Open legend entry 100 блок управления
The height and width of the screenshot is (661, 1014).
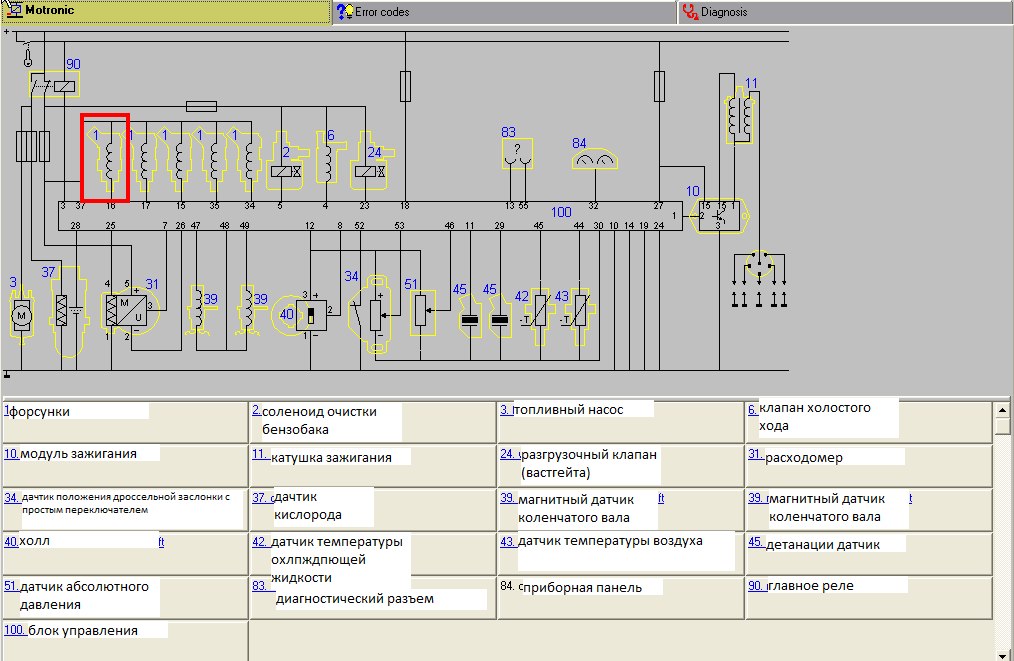click(14, 630)
